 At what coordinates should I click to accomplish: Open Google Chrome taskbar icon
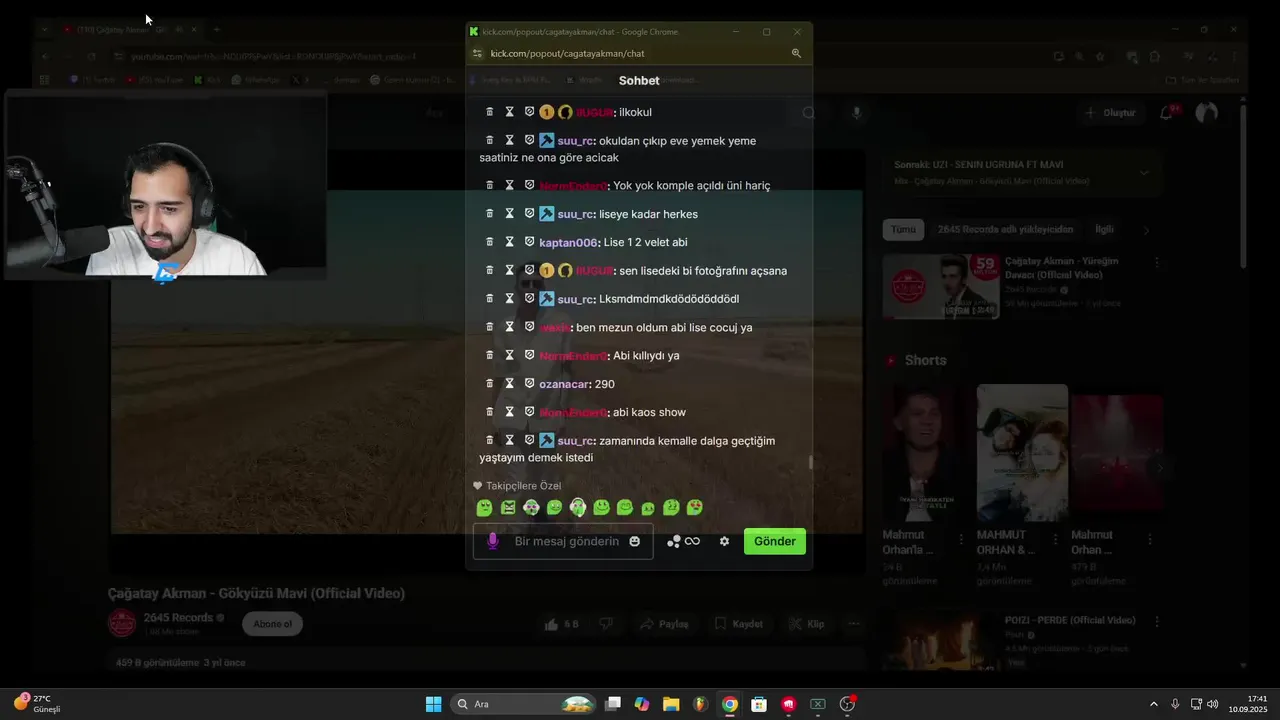coord(730,704)
